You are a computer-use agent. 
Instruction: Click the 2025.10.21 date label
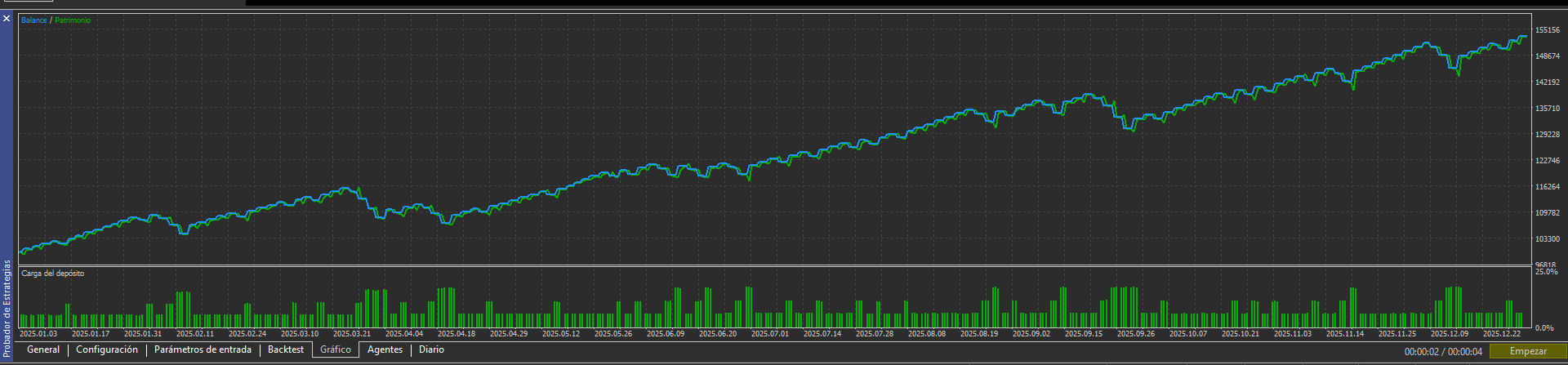(1241, 334)
